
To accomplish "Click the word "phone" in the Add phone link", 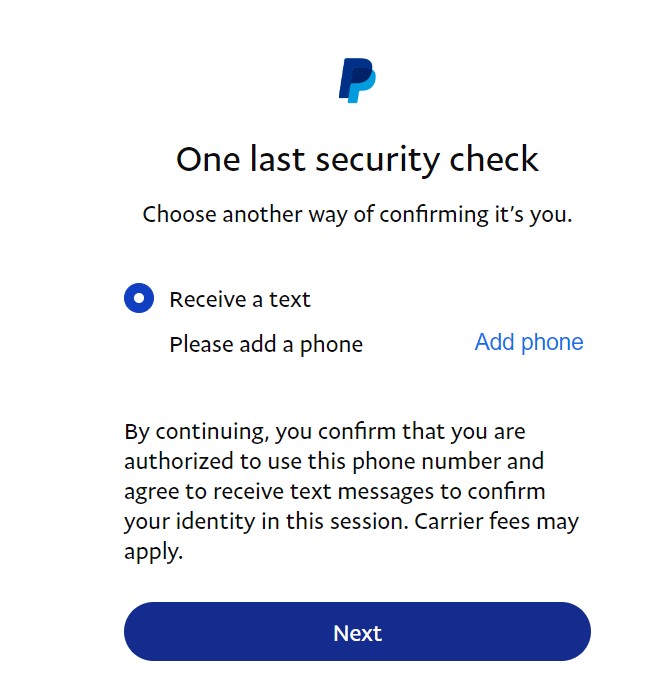I will coord(554,342).
